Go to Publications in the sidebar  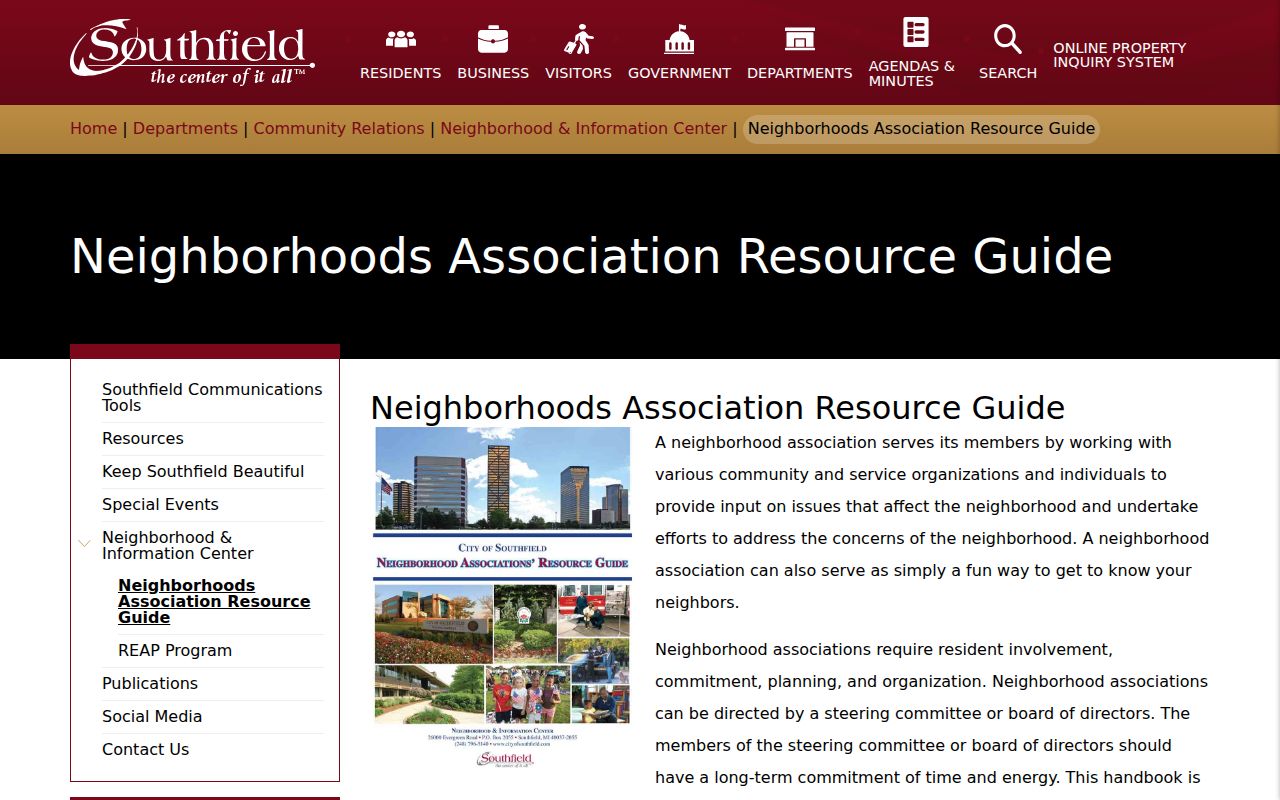(150, 683)
